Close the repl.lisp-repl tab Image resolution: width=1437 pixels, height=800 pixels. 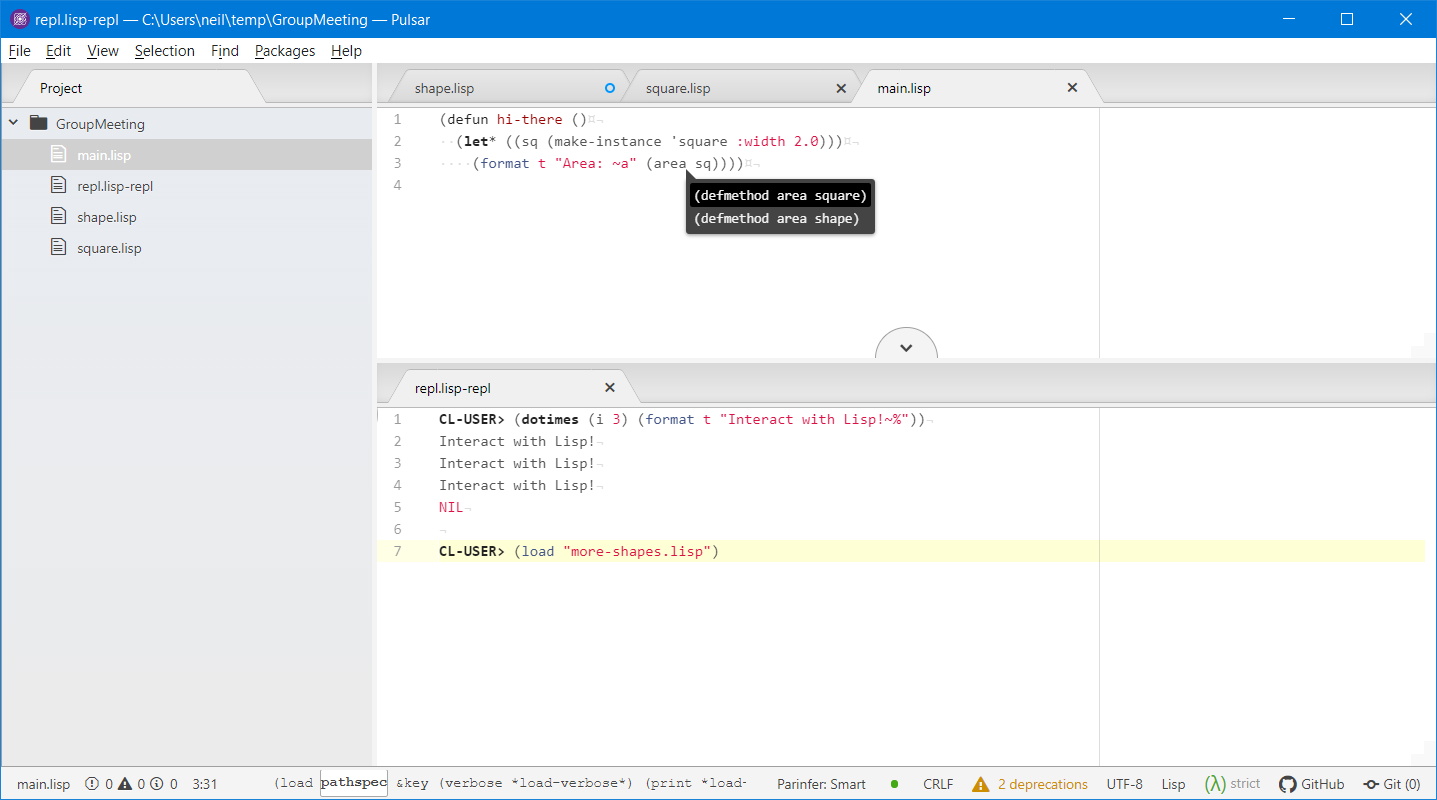[x=610, y=388]
